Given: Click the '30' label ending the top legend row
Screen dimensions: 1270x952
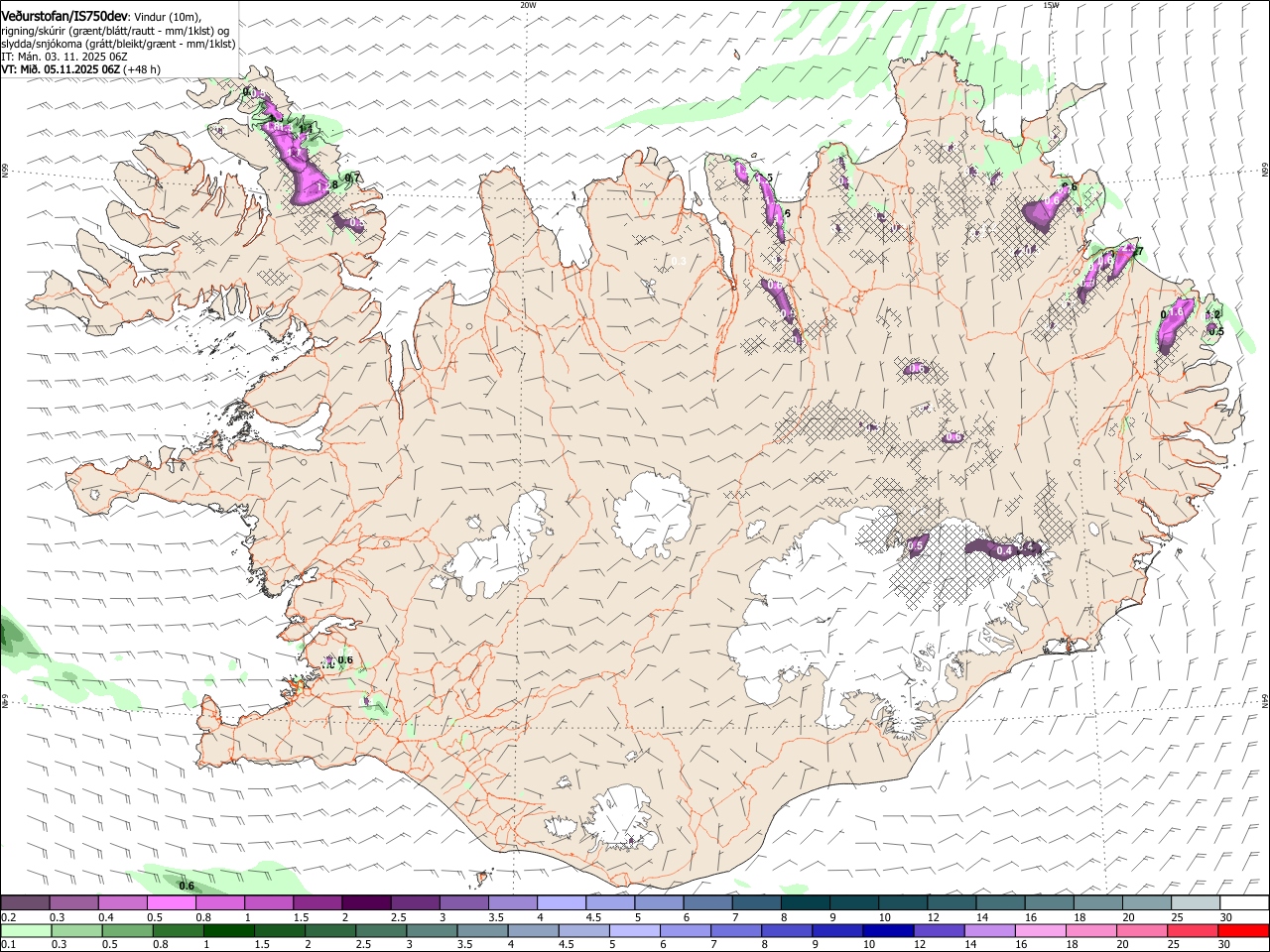Looking at the screenshot, I should [x=1226, y=917].
